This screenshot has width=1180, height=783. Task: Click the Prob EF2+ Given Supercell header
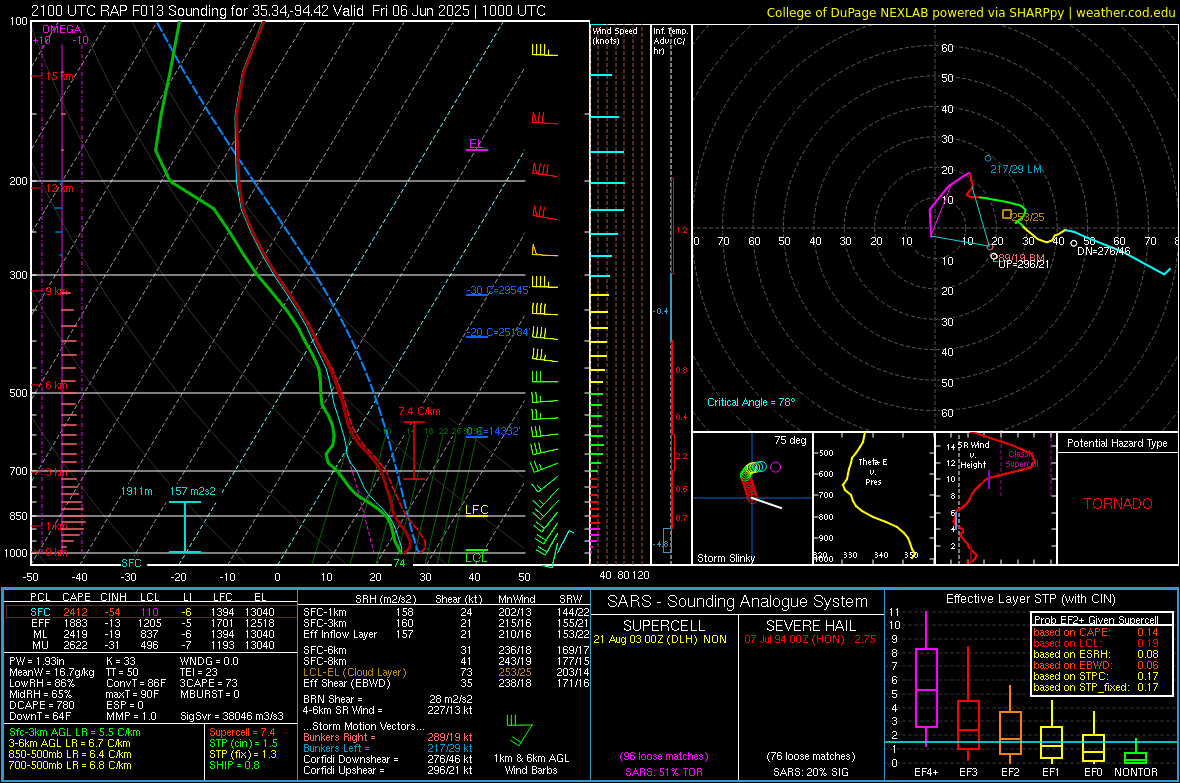click(x=1096, y=620)
